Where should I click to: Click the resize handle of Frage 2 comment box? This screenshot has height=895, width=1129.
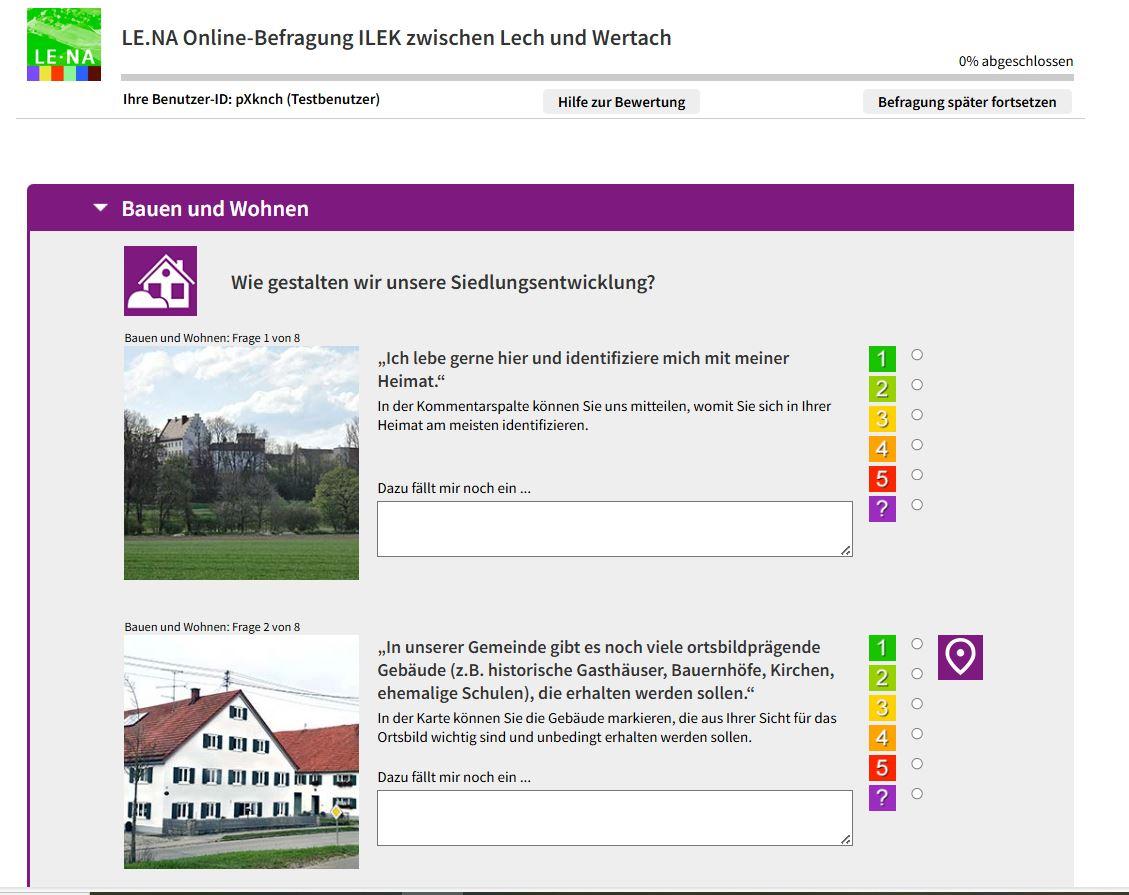click(x=846, y=839)
